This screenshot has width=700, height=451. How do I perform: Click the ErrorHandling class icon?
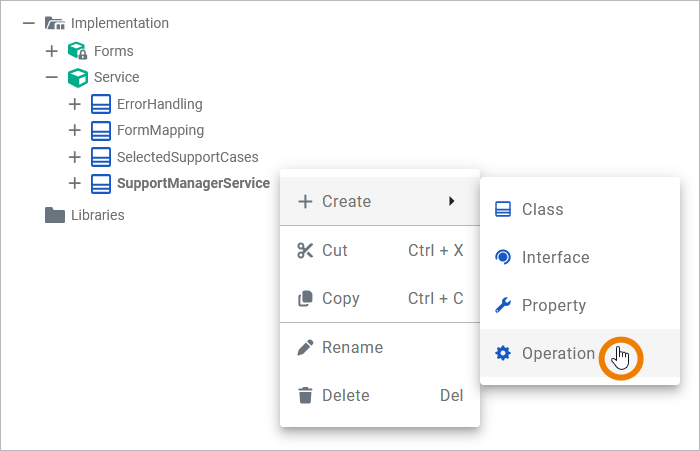100,104
